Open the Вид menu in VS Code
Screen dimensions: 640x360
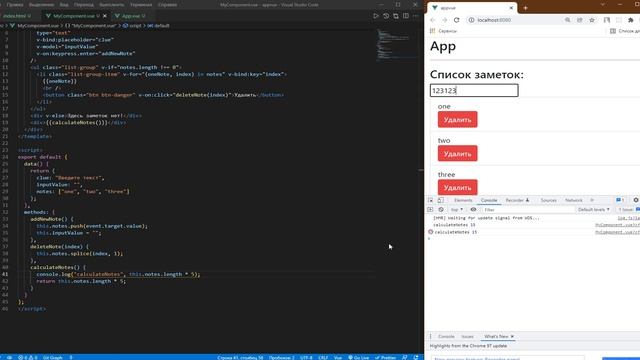click(x=64, y=5)
